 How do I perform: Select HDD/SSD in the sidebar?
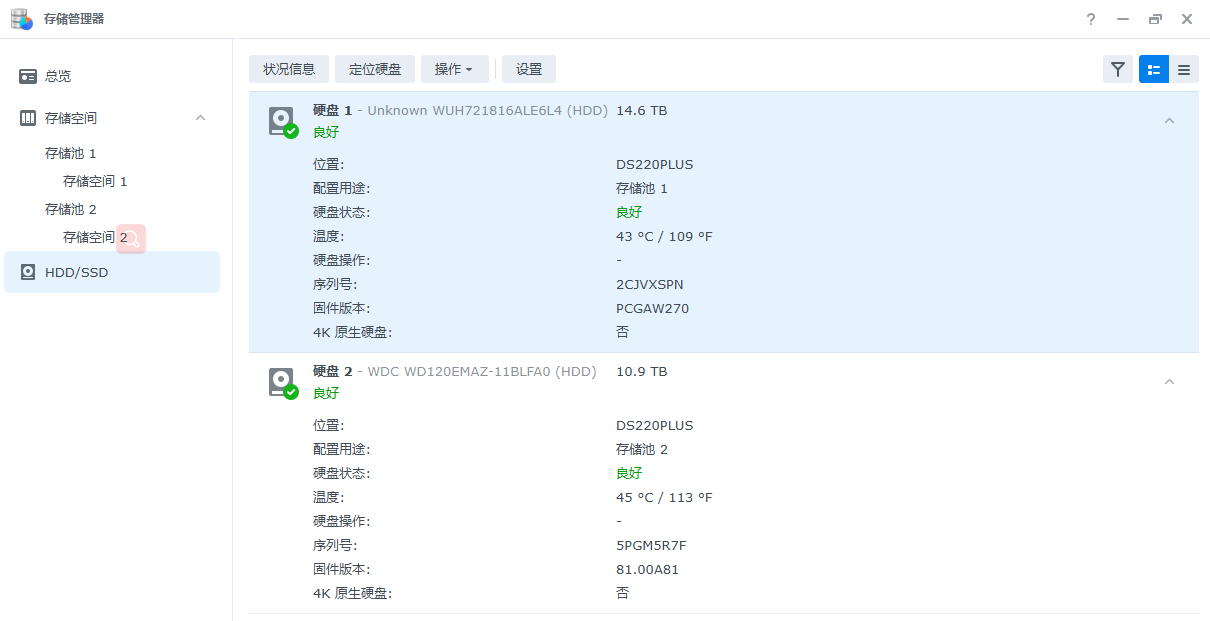pyautogui.click(x=112, y=272)
